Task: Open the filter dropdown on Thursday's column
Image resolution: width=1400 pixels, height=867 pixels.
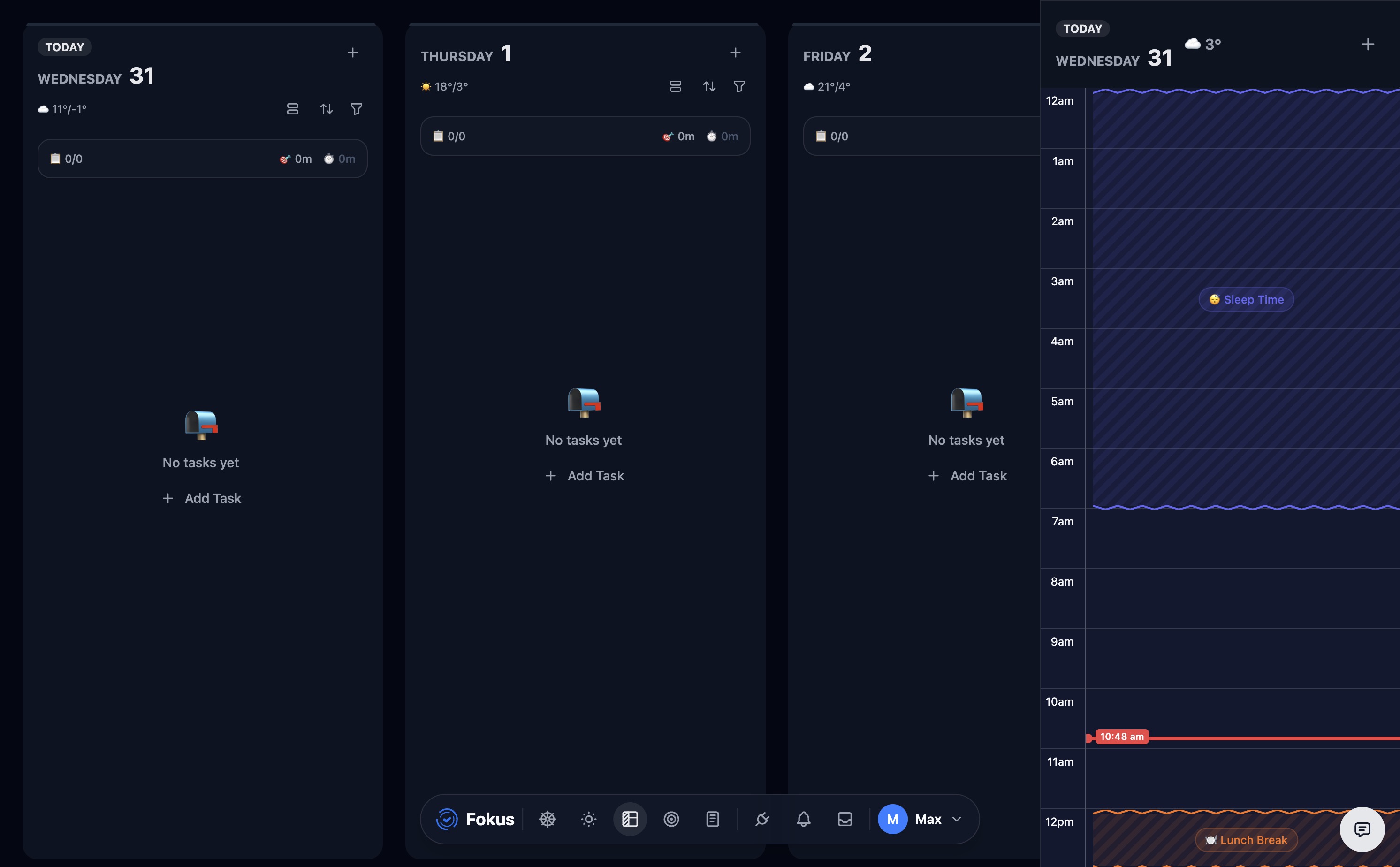Action: 739,87
